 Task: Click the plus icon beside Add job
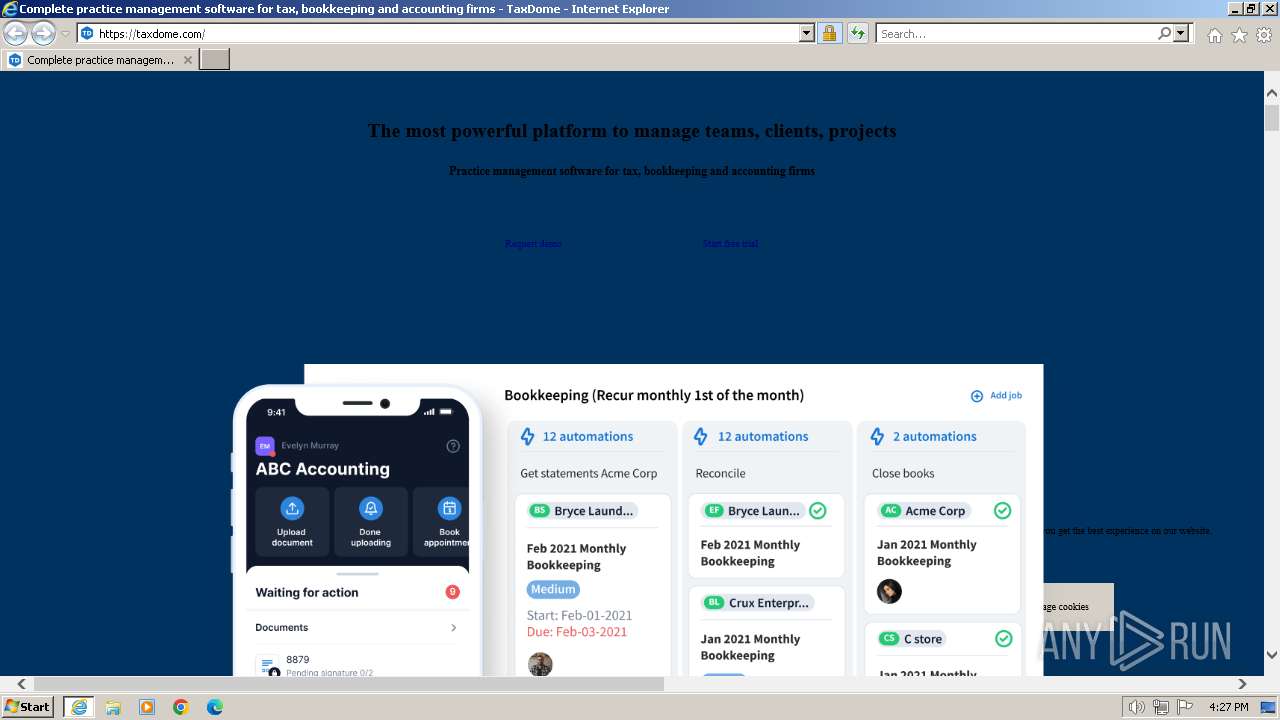[977, 396]
